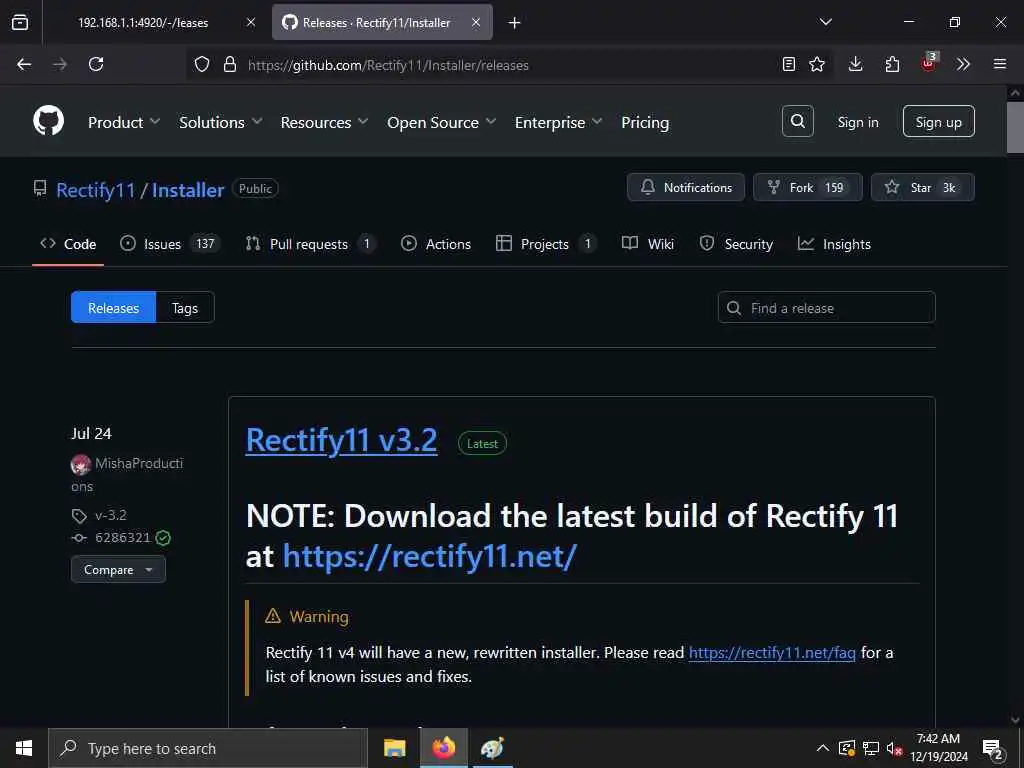Go to the Actions tab
Screen dimensions: 1024x768
click(436, 244)
